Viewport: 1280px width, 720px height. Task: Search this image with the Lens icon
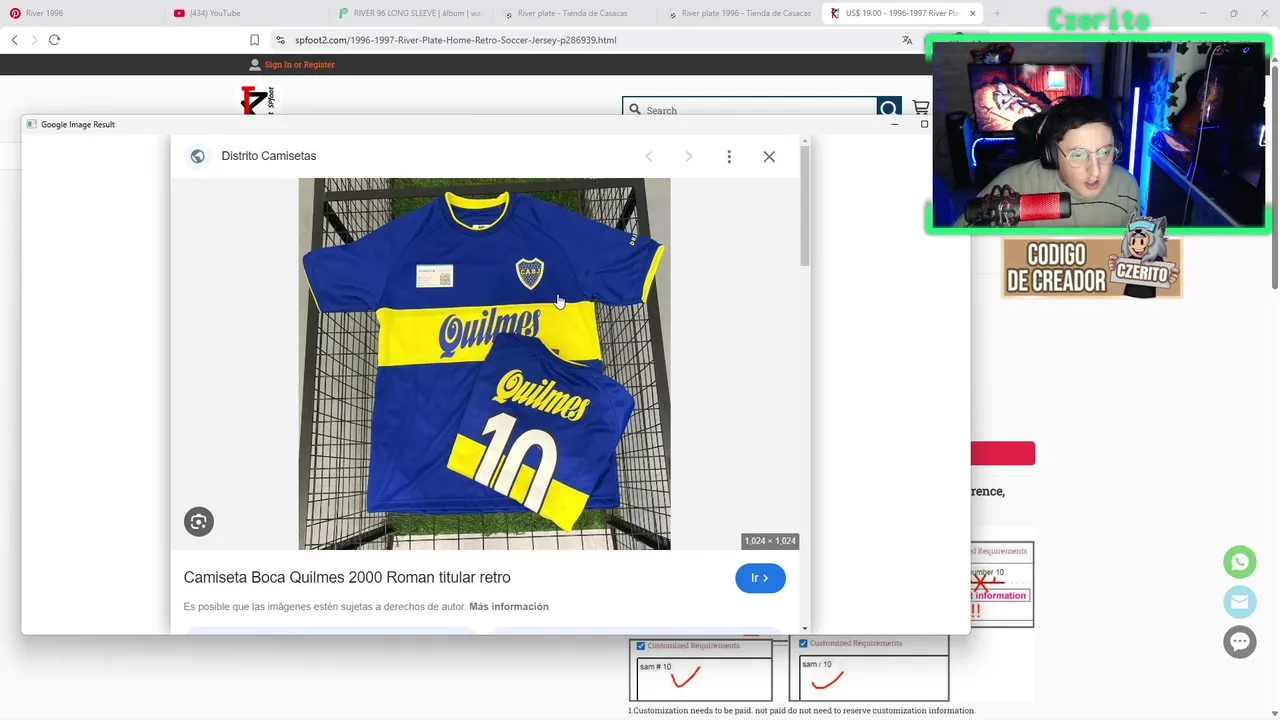[x=199, y=521]
